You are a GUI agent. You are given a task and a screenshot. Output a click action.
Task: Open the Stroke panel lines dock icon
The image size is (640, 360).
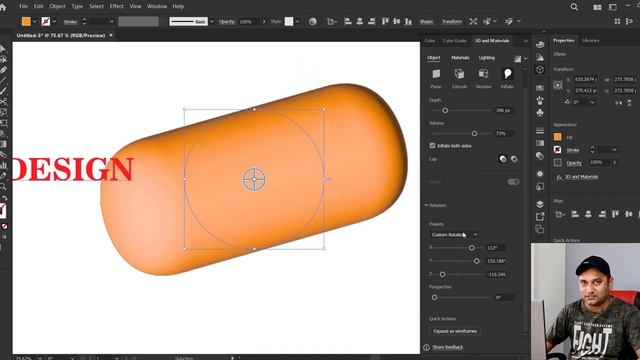pos(540,131)
